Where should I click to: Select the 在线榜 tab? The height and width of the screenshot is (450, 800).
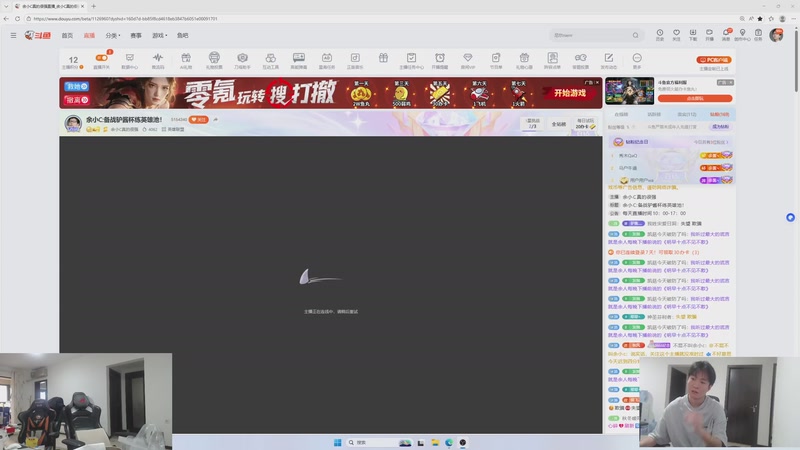[x=621, y=114]
